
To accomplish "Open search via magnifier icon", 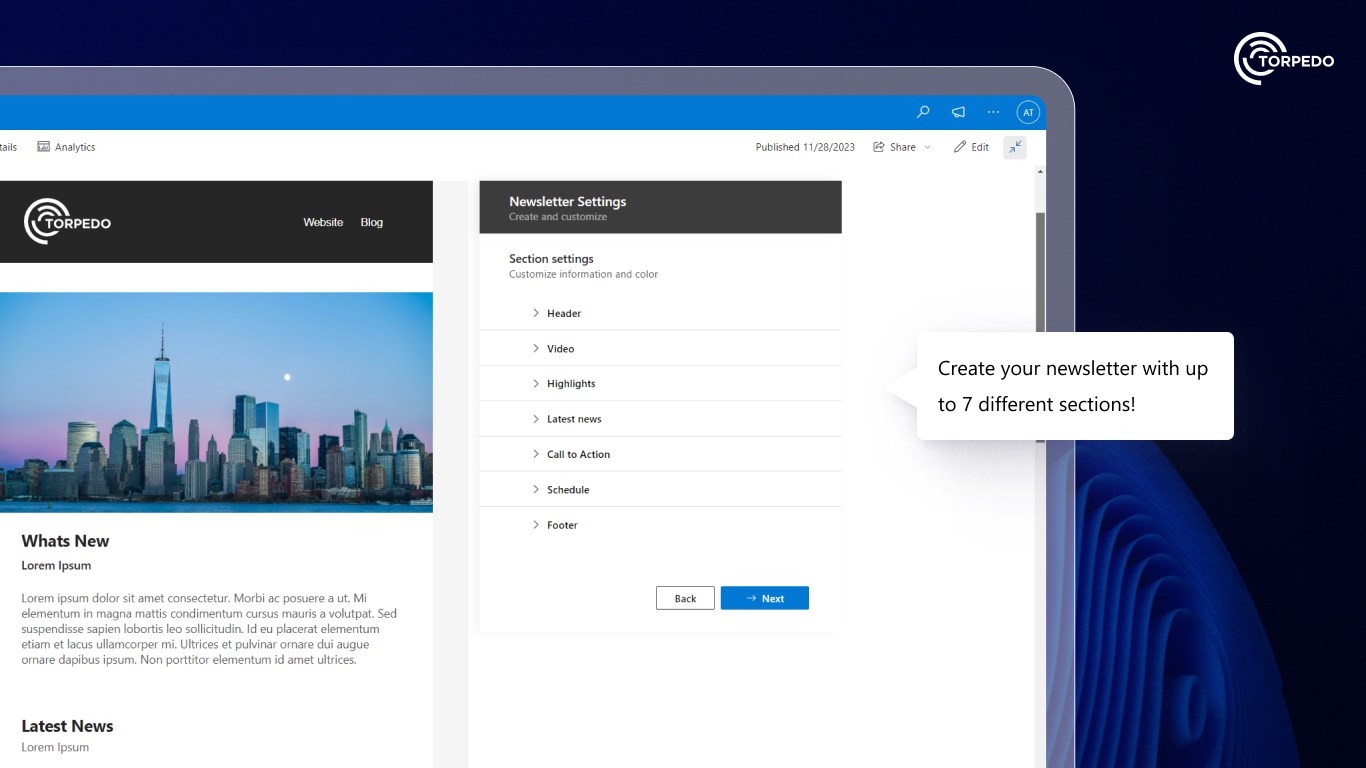I will coord(923,112).
